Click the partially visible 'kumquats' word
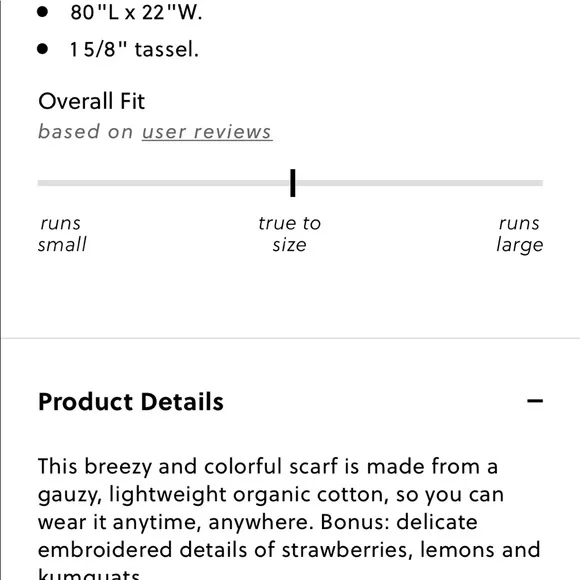This screenshot has height=580, width=580. pyautogui.click(x=89, y=574)
